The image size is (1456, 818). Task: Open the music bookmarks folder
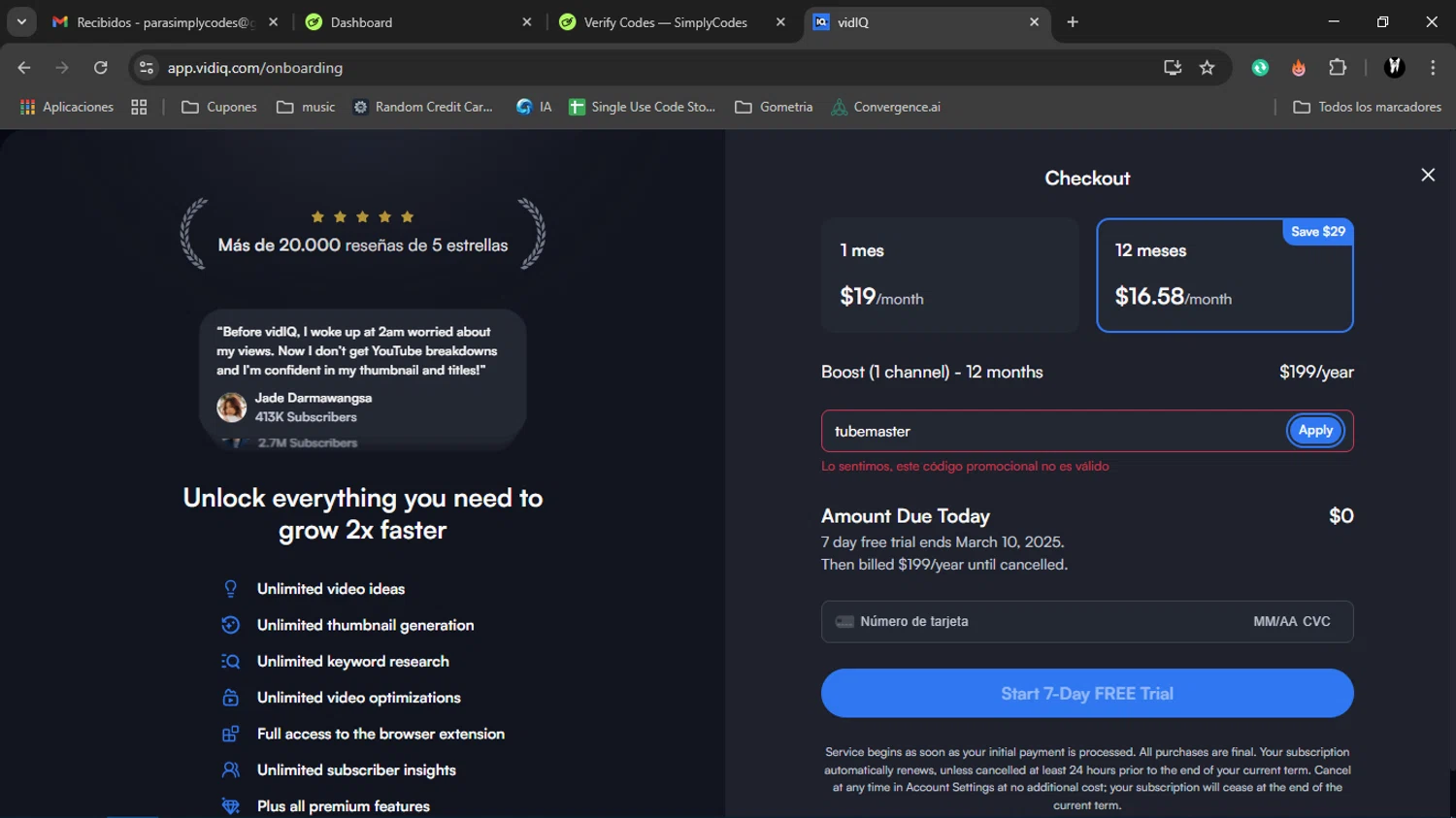point(306,107)
